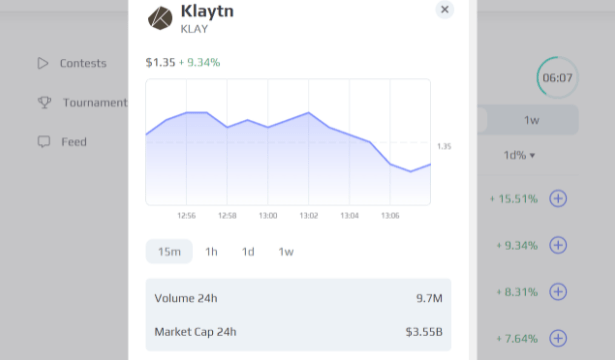
Task: Click the Klaytn coin logo
Action: (160, 18)
